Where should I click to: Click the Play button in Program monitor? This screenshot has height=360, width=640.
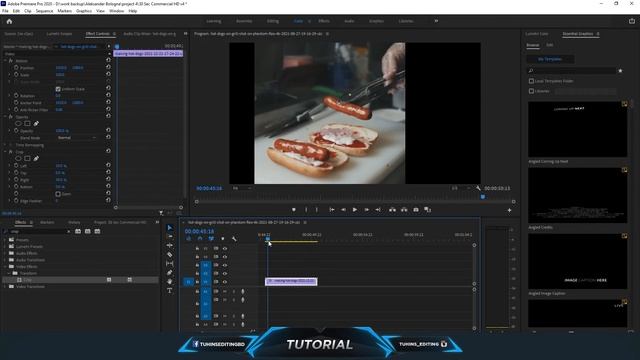[x=355, y=210]
